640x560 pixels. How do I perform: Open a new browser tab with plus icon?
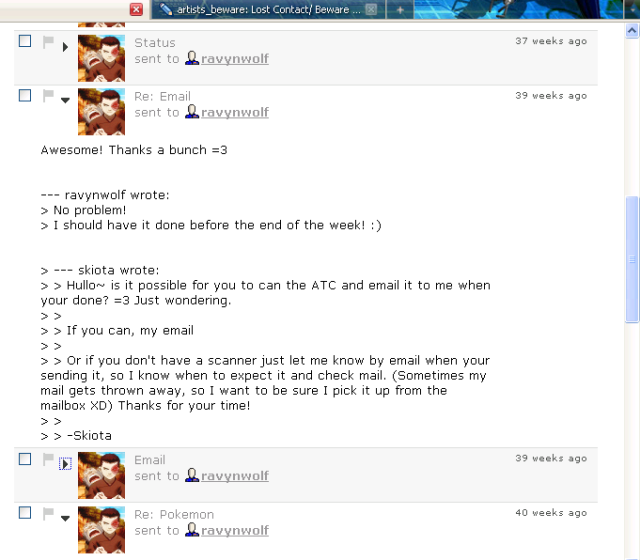400,10
